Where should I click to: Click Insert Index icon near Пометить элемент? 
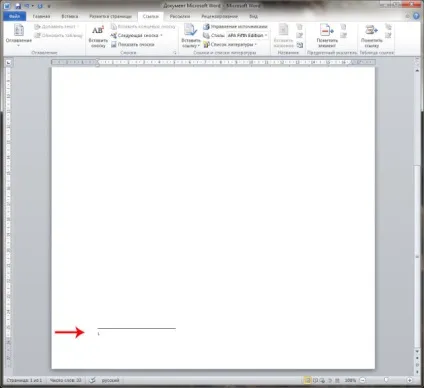[x=343, y=27]
